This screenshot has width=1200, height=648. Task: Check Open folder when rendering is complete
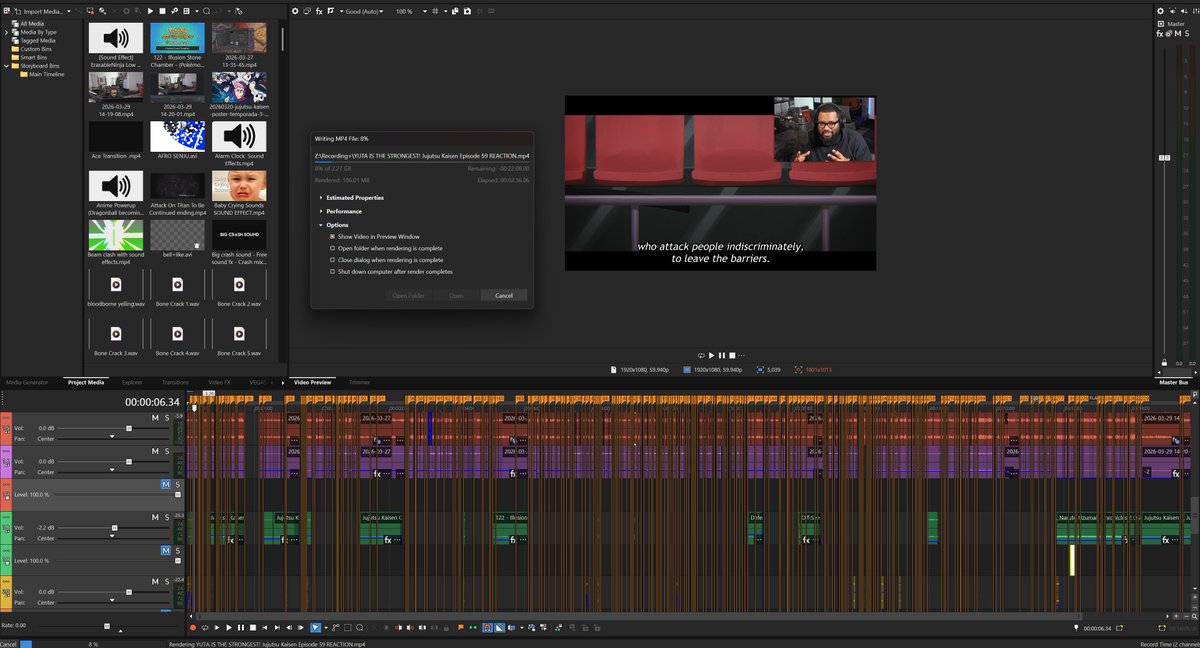point(333,248)
